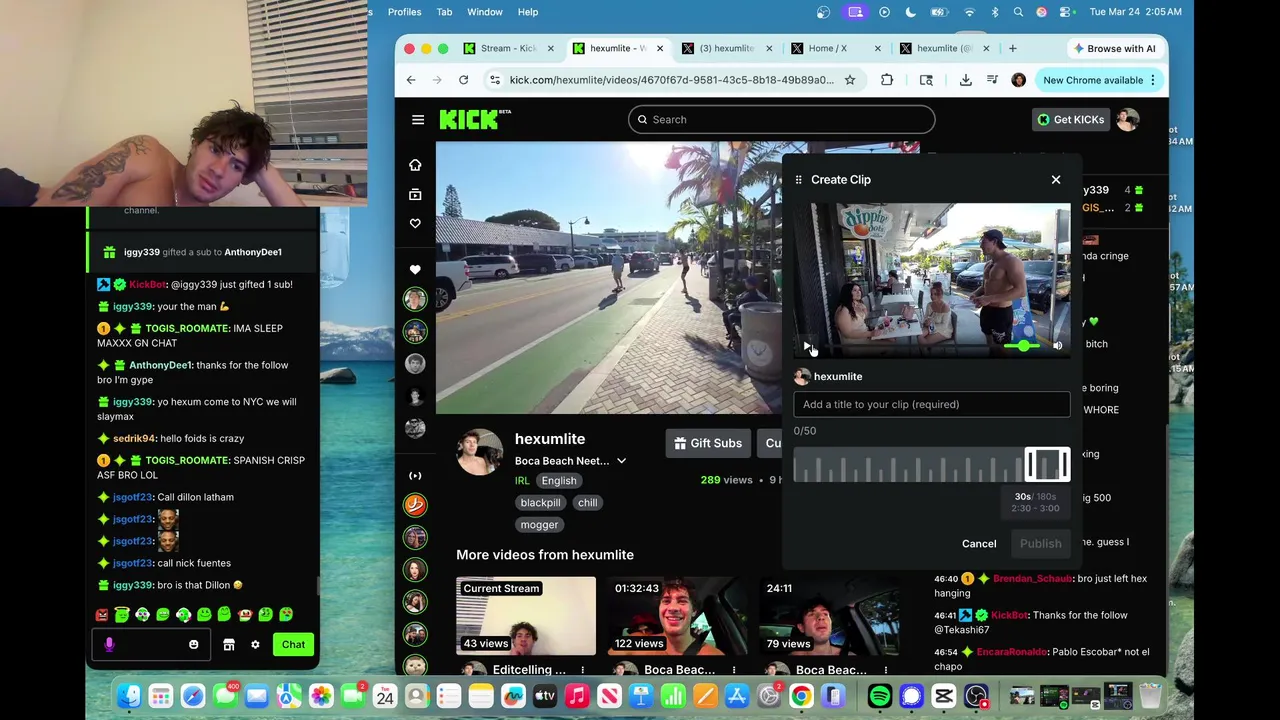
Task: Click the Kick search field
Action: tap(781, 120)
